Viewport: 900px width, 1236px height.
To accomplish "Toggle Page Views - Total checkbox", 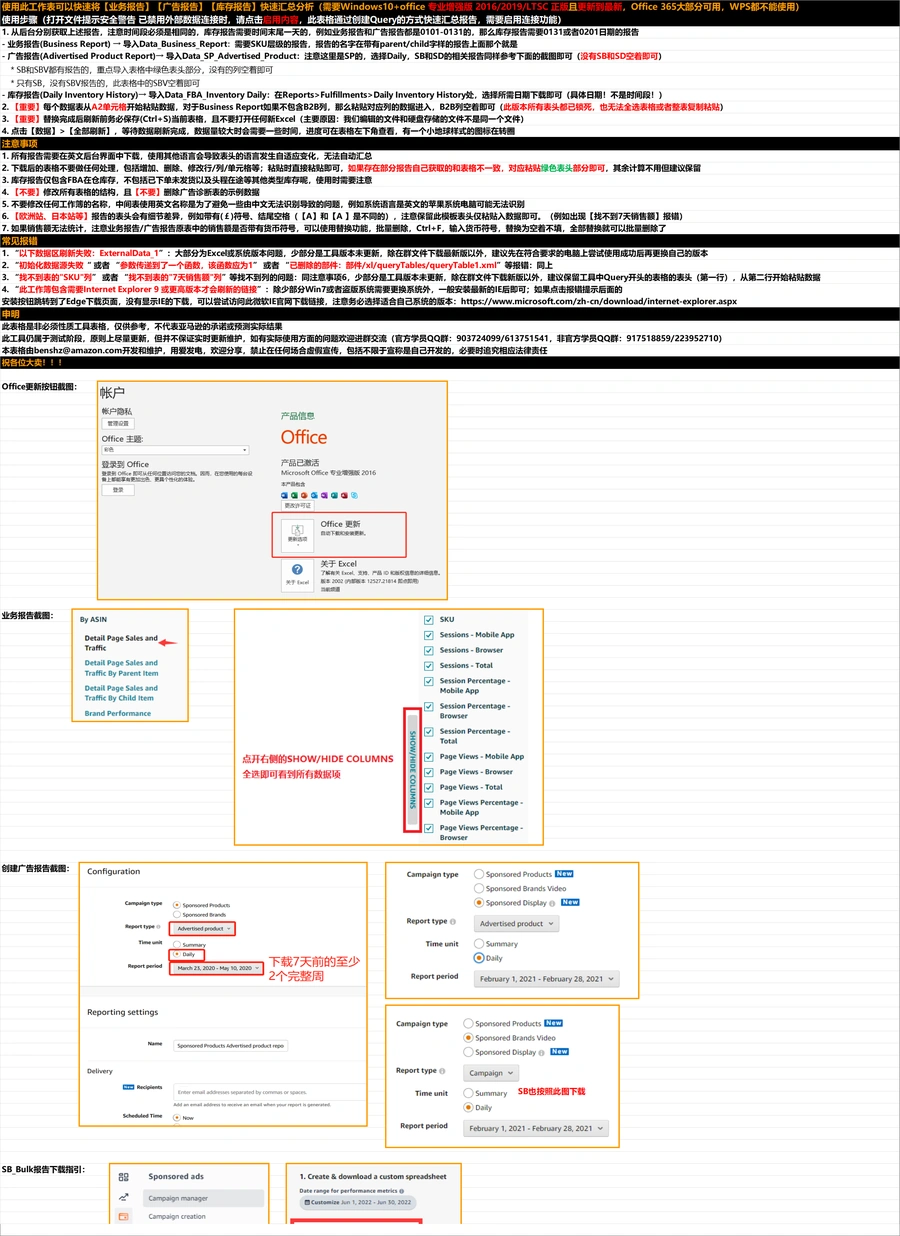I will point(429,787).
